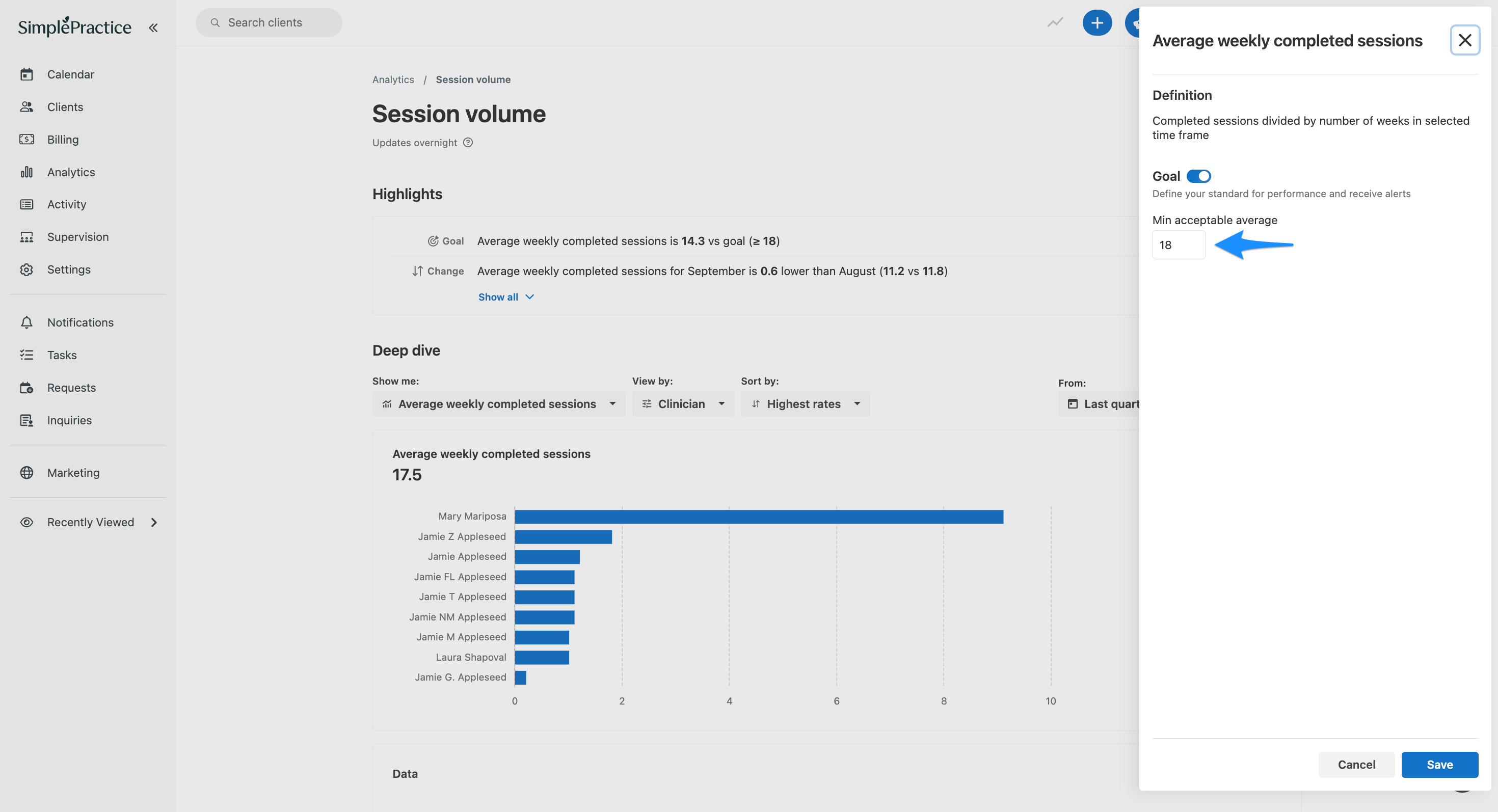The width and height of the screenshot is (1498, 812).
Task: Go to Clients in the sidebar
Action: (x=65, y=107)
